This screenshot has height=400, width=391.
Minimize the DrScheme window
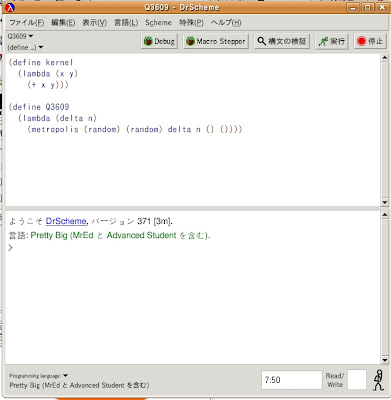354,7
